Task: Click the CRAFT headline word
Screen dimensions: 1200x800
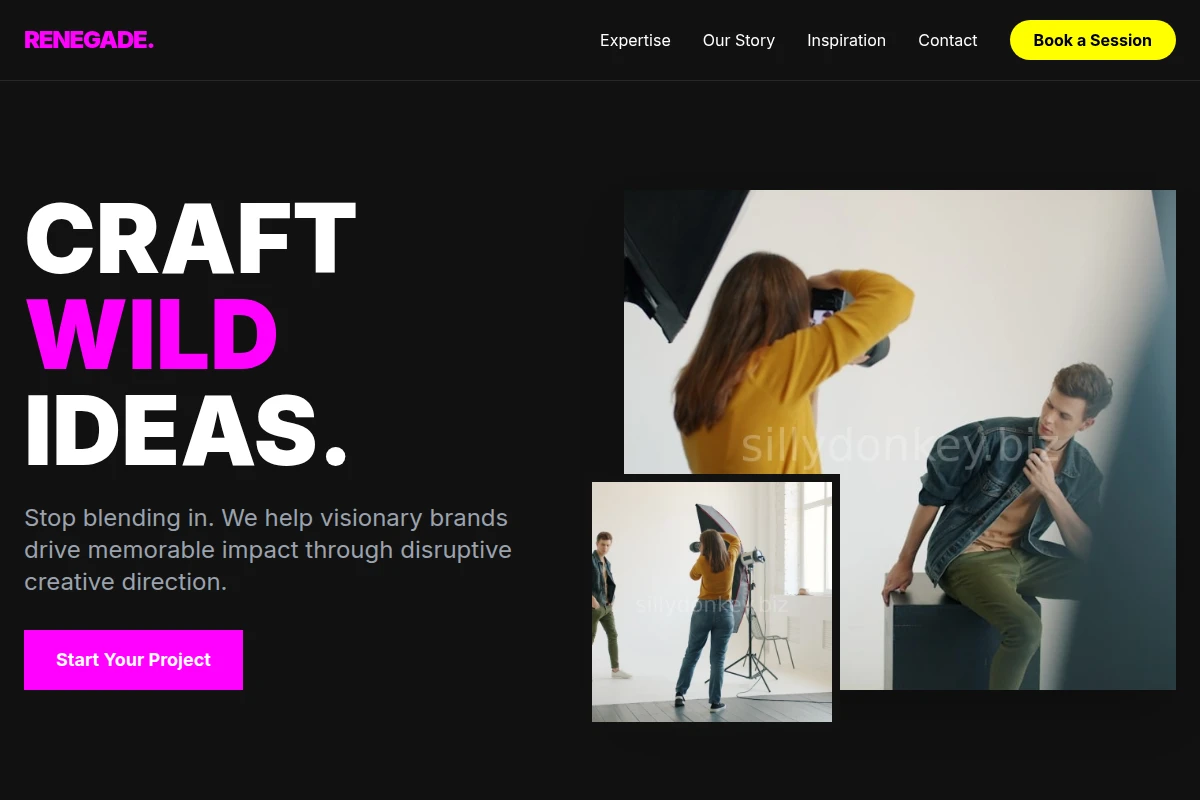Action: coord(190,239)
